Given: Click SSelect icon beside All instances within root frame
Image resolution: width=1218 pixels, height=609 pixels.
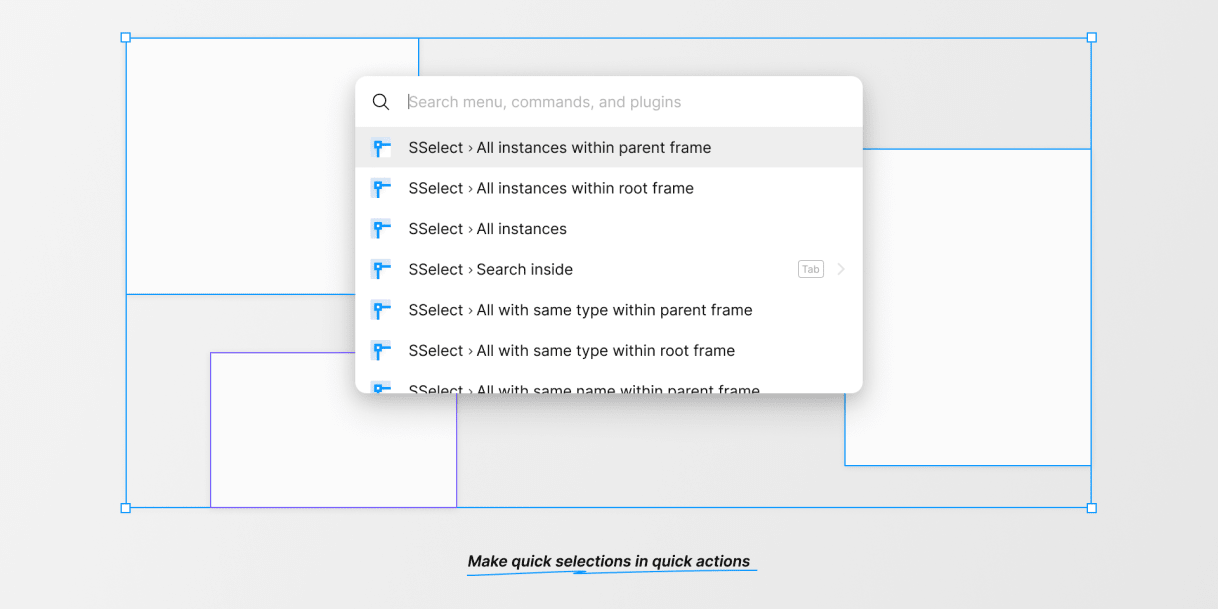Looking at the screenshot, I should pyautogui.click(x=381, y=188).
